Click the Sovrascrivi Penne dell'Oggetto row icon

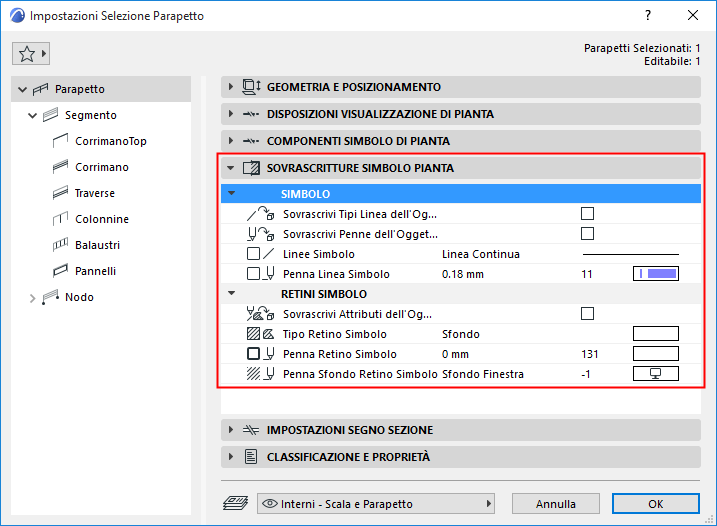click(260, 234)
